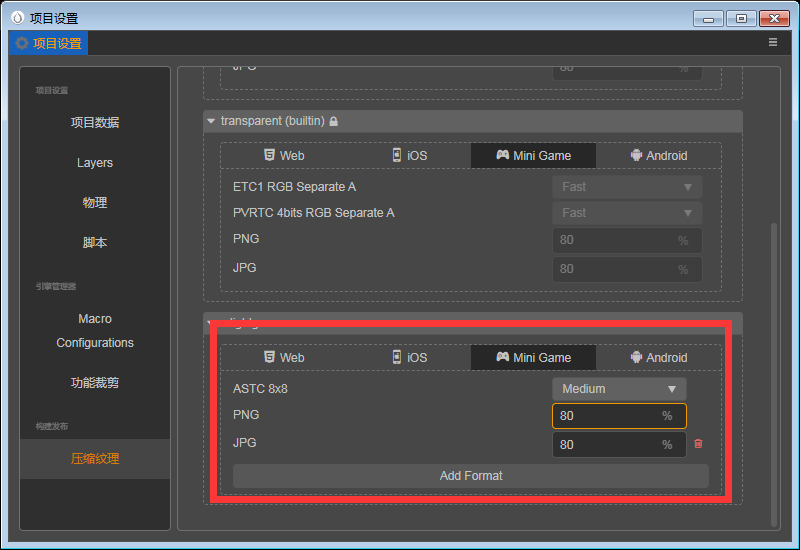
Task: Open the ASTC 8x8 Medium quality dropdown
Action: click(619, 389)
